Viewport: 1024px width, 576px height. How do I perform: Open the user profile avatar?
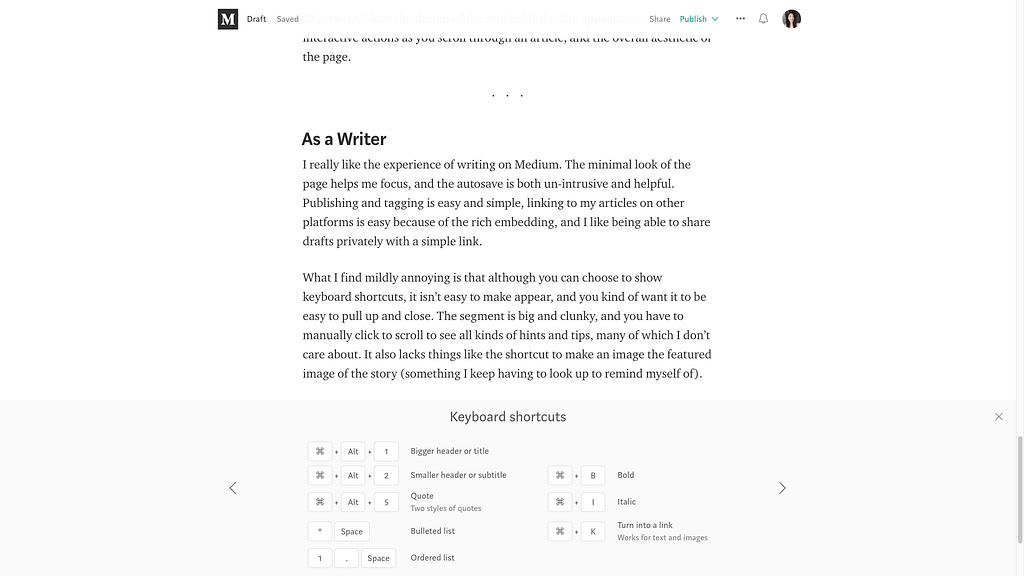pos(791,19)
